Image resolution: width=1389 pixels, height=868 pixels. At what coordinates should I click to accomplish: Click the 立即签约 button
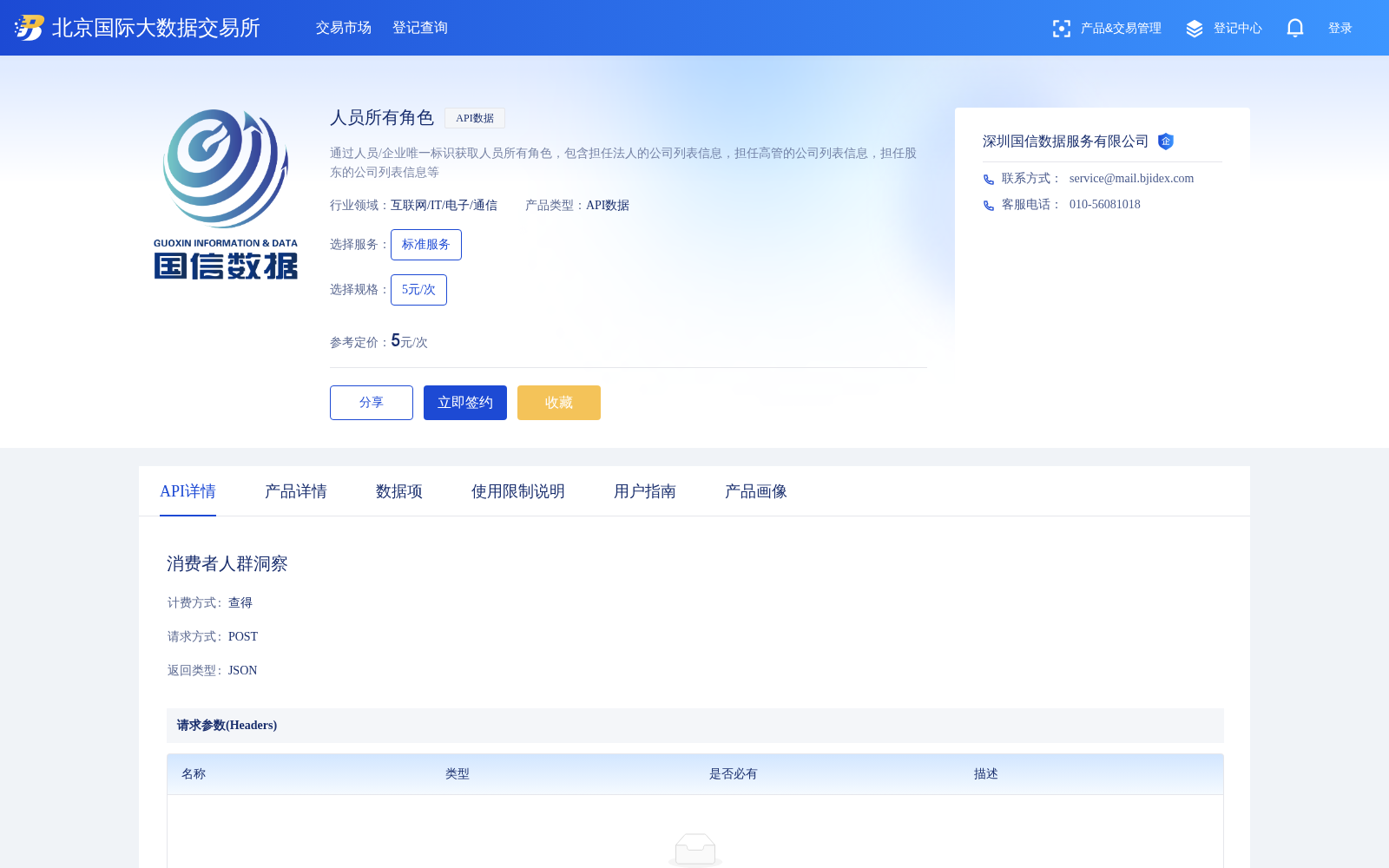pos(465,403)
